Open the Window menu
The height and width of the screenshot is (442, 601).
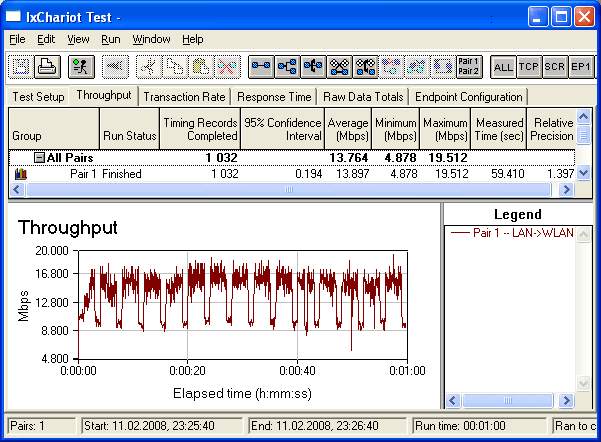(151, 39)
